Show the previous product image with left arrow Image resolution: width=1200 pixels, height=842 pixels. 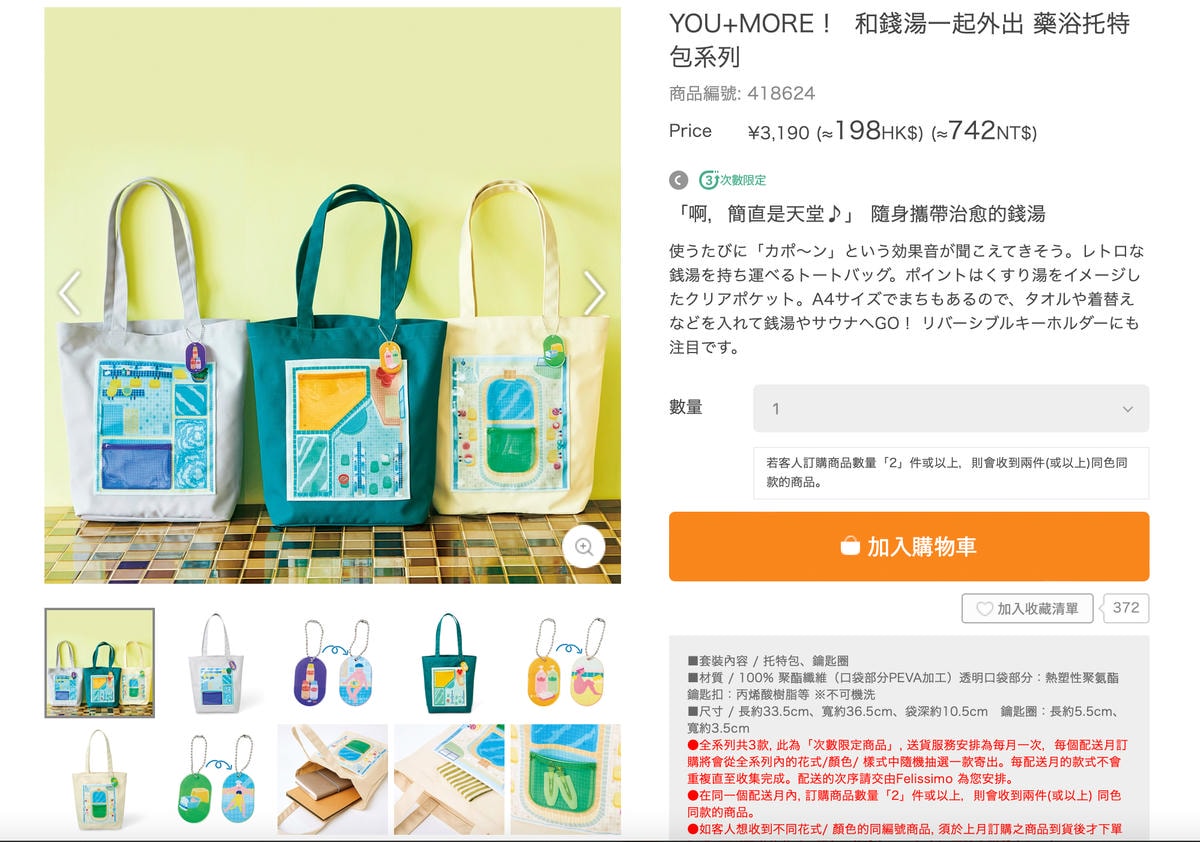[x=69, y=293]
